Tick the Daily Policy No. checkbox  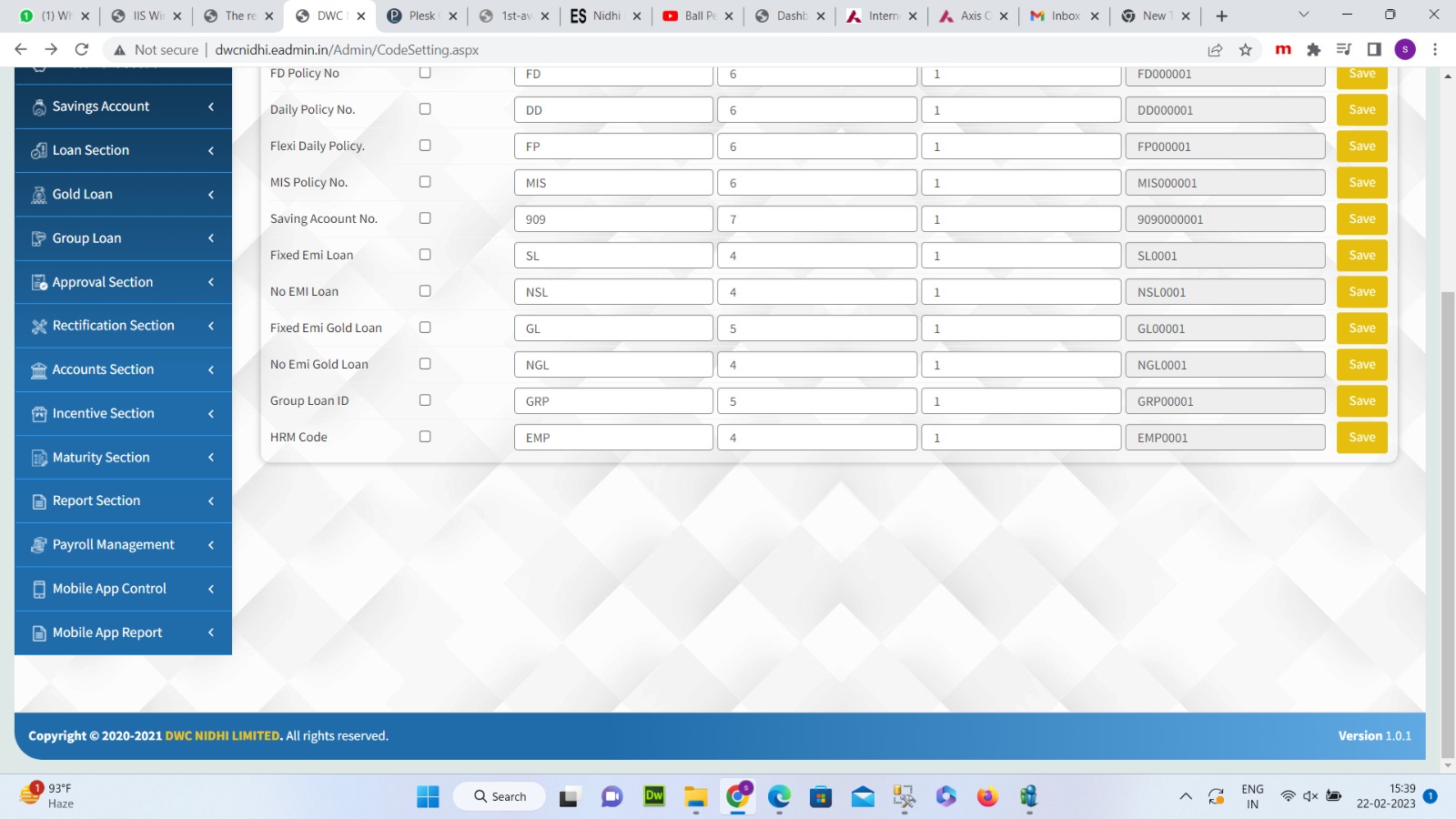tap(425, 109)
